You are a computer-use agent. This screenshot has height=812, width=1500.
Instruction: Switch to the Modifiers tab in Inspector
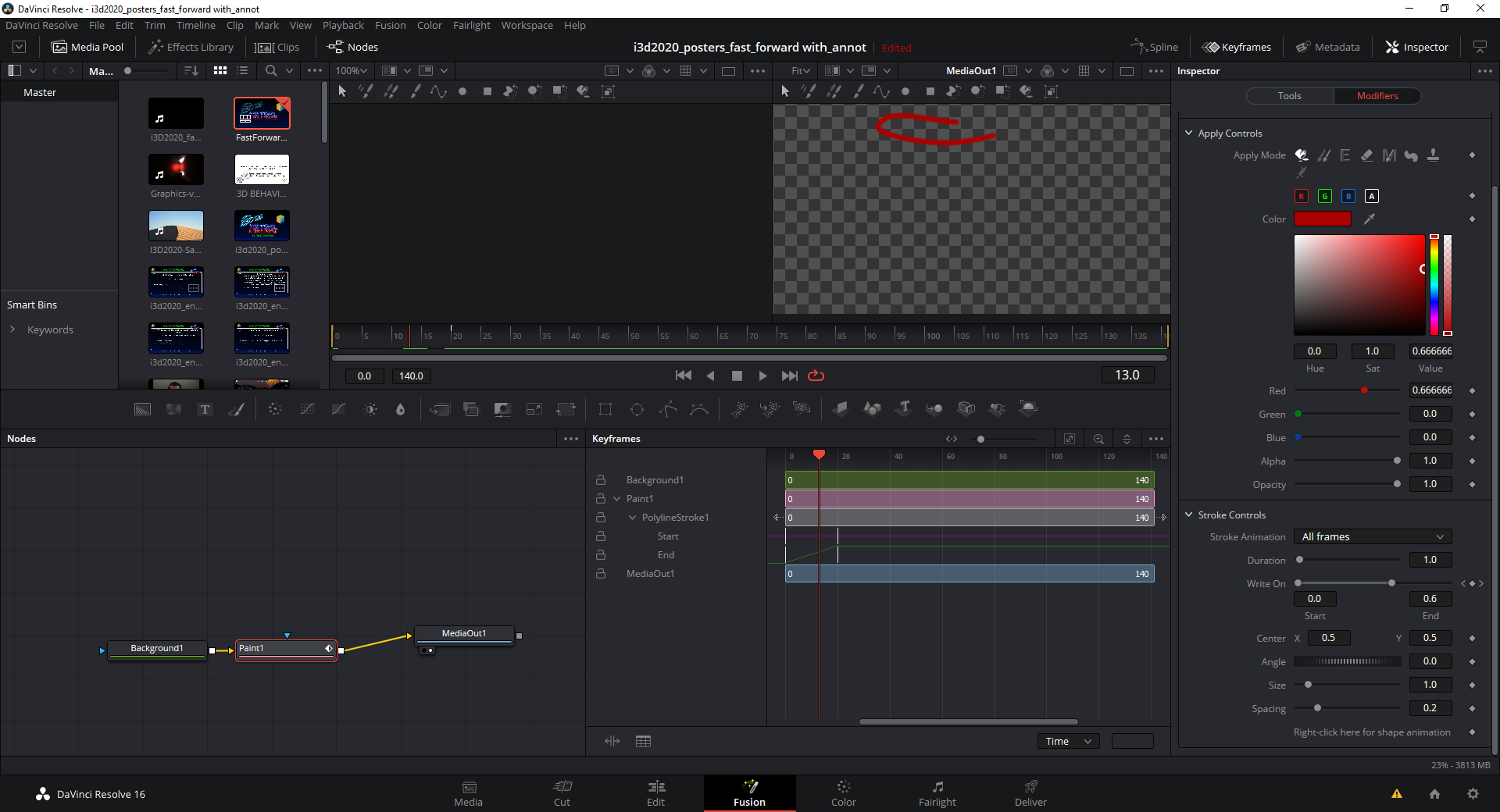[x=1377, y=95]
